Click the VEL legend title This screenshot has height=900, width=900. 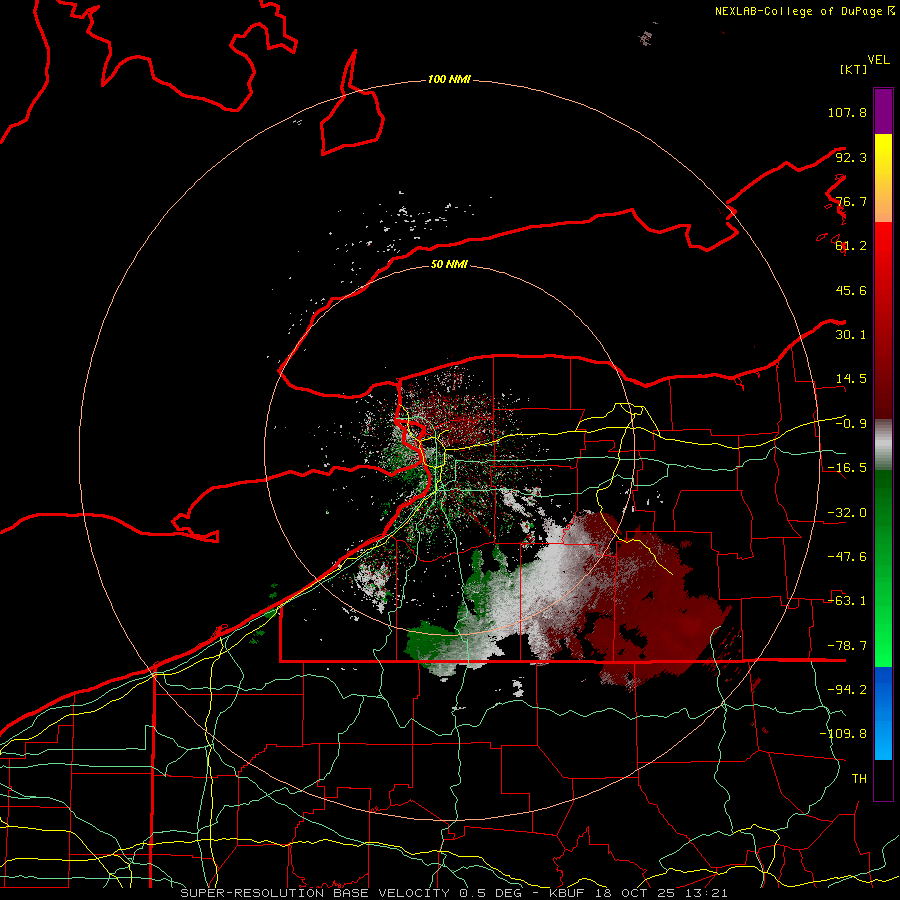coord(878,60)
